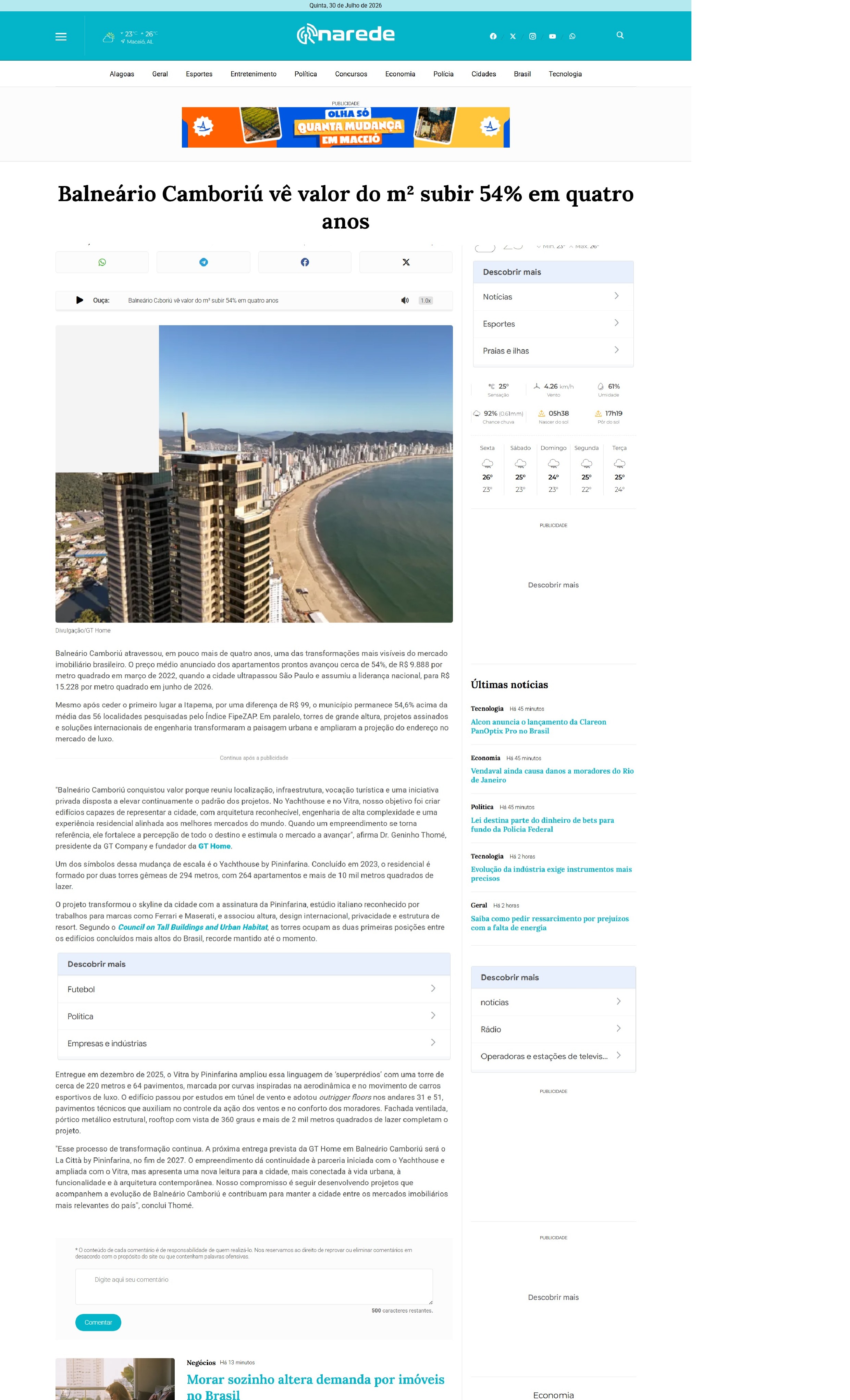Share article via WhatsApp button
The height and width of the screenshot is (1400, 850).
coord(102,262)
